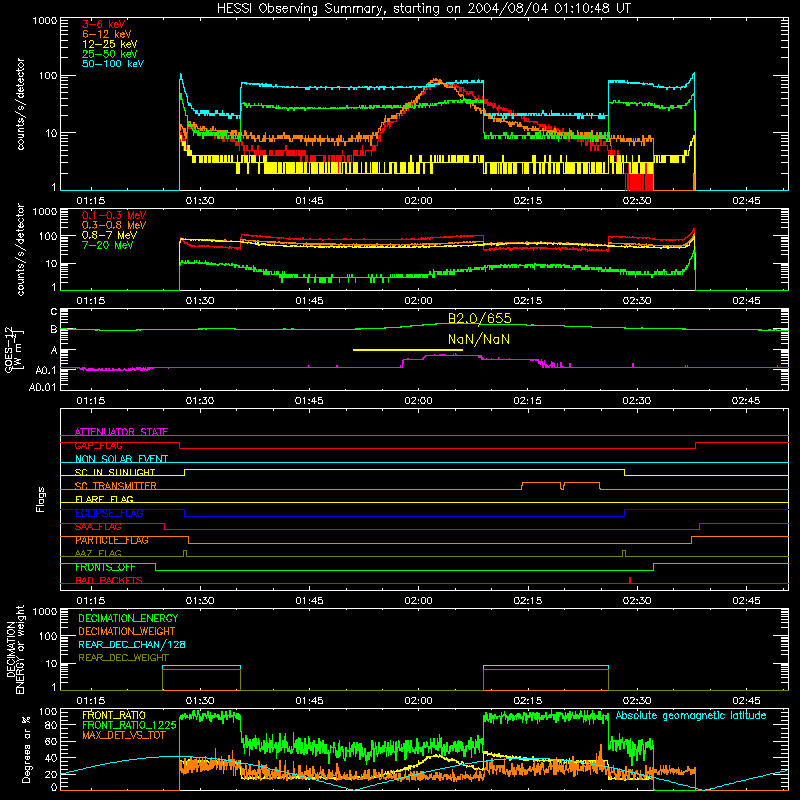Click the MAX_DET_VS_TOT legend label
Screen dimensions: 800x800
point(124,735)
